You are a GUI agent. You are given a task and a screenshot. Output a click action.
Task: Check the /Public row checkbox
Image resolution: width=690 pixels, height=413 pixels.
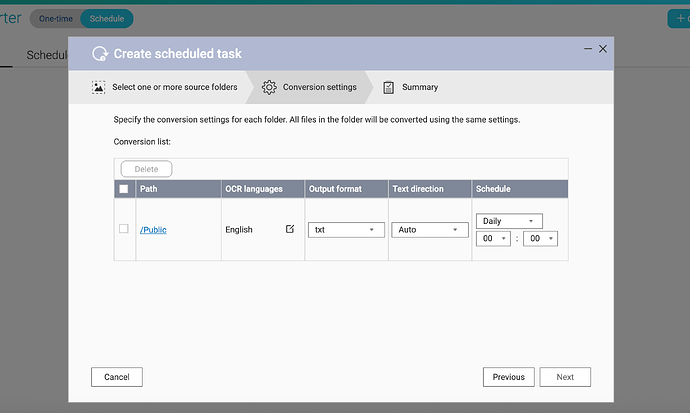124,229
